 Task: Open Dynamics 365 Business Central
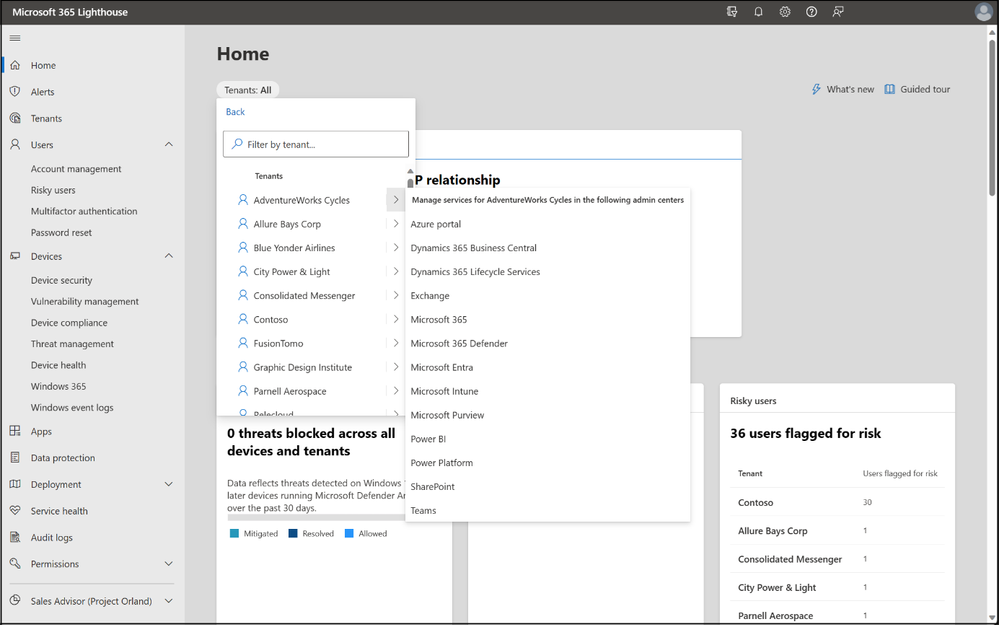tap(473, 248)
